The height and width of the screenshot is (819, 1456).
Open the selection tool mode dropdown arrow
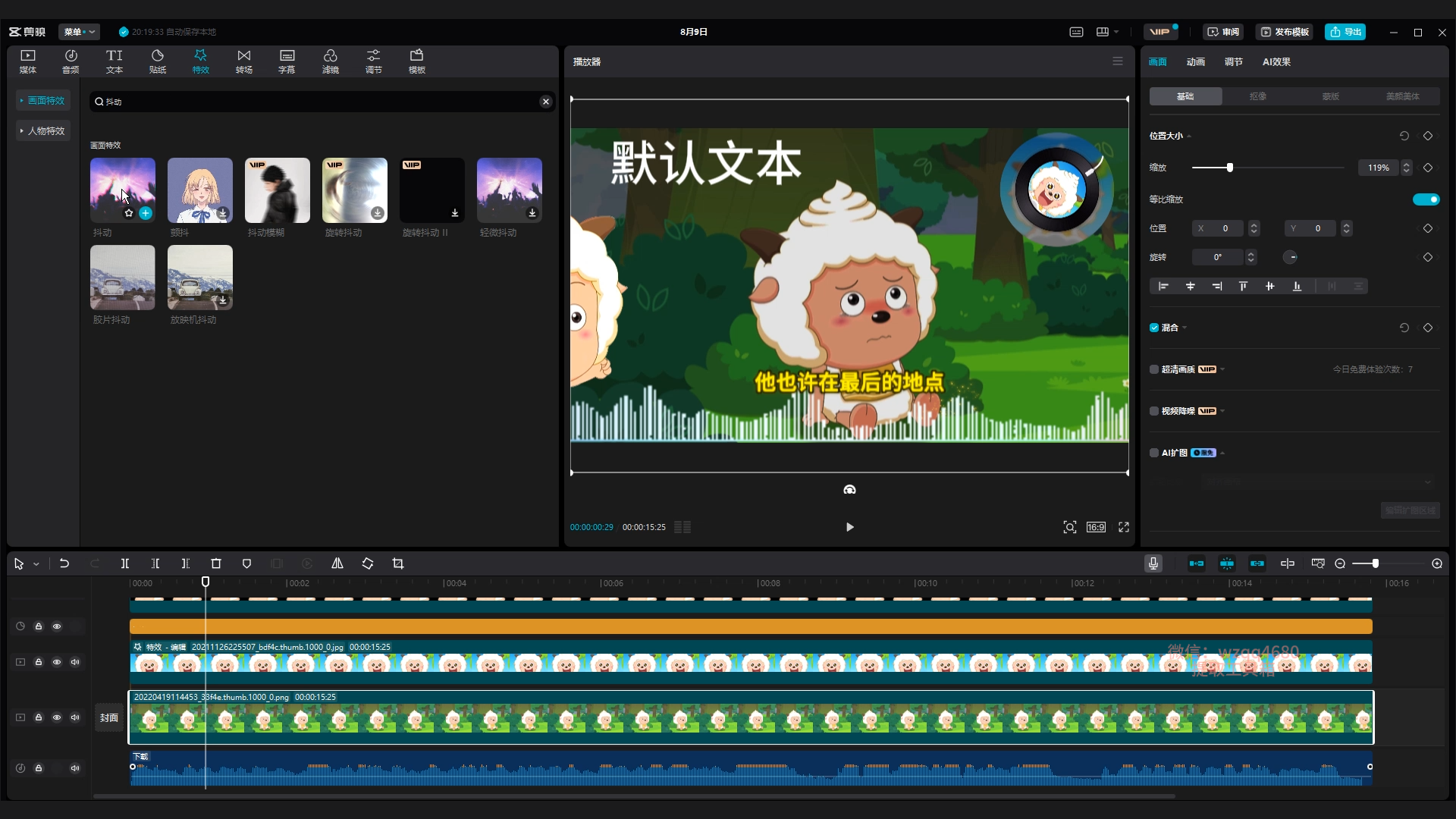36,564
